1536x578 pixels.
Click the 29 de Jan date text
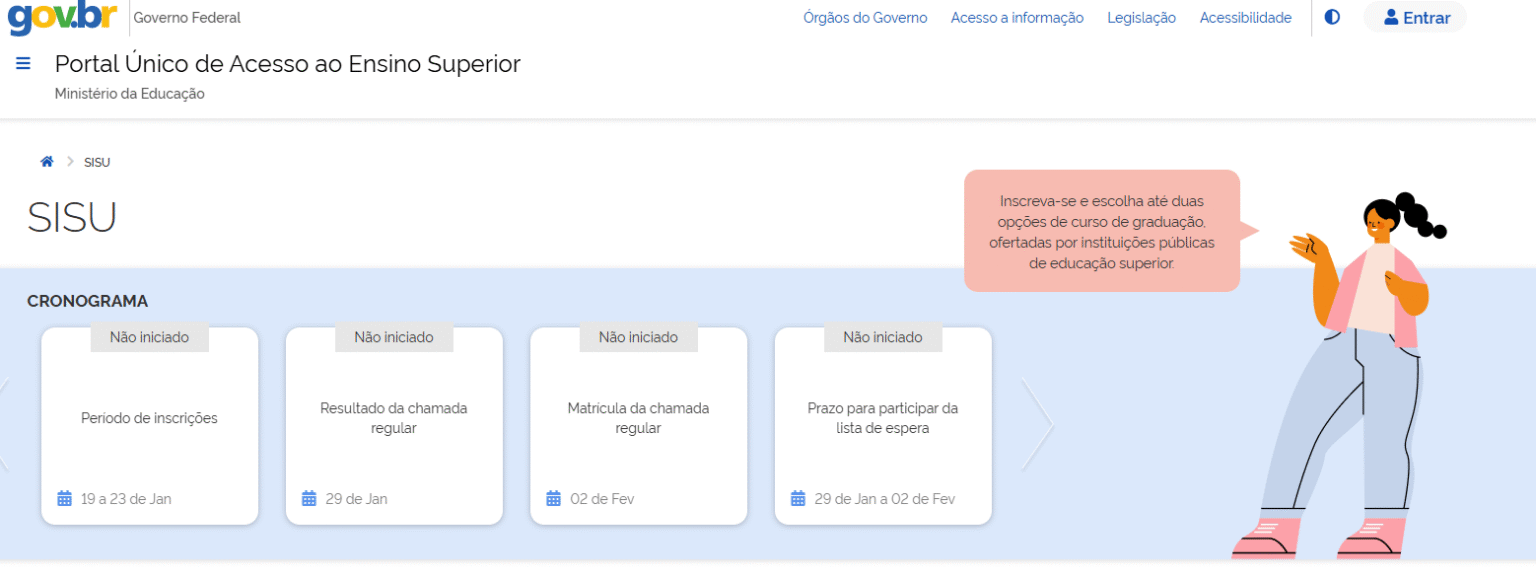coord(356,498)
